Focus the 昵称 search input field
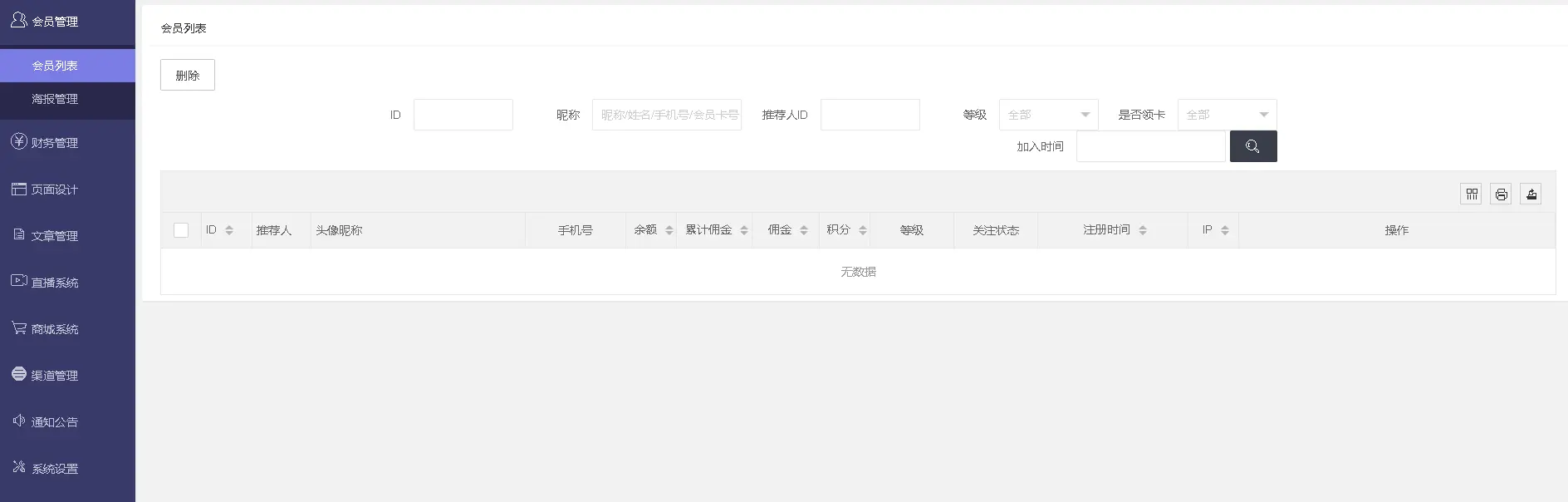Screen dimensions: 1568x502 pos(667,115)
